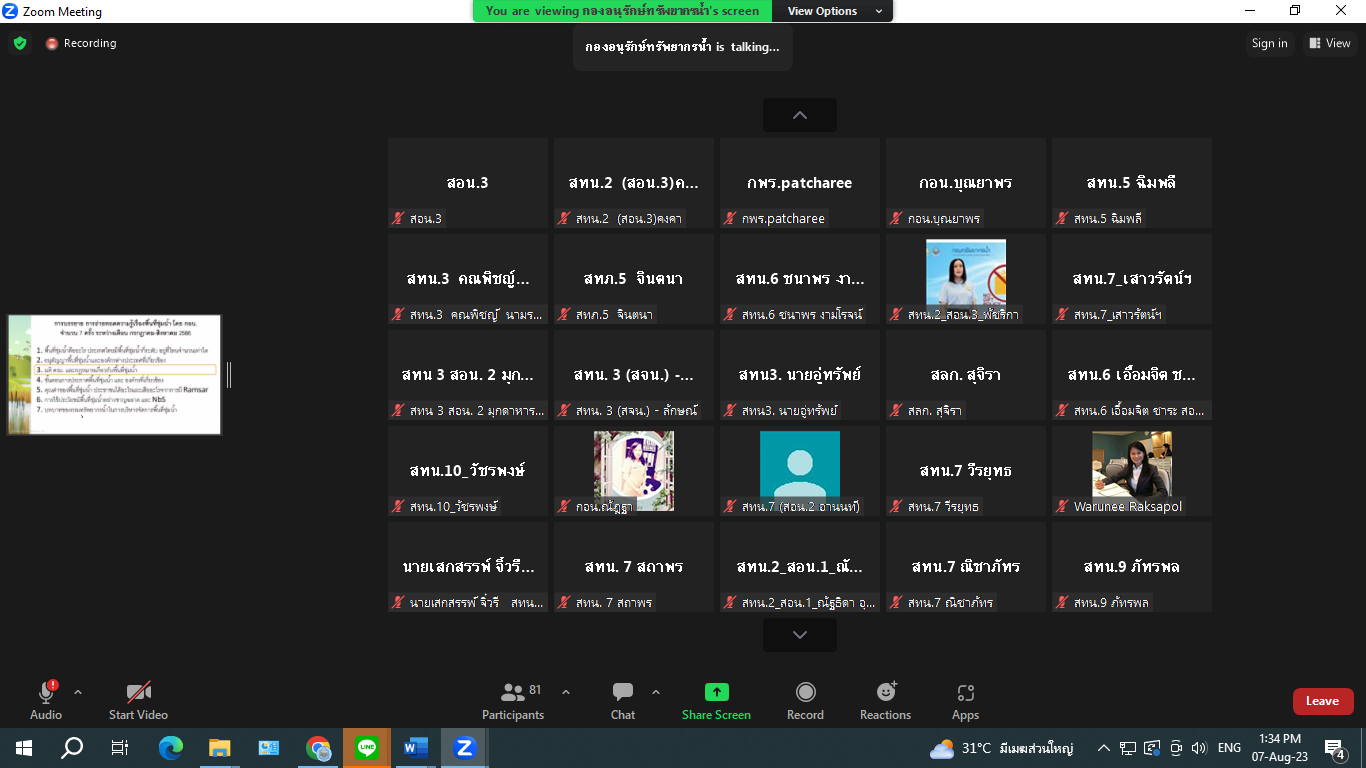Start recording with the Record button
The height and width of the screenshot is (768, 1366).
[x=805, y=701]
